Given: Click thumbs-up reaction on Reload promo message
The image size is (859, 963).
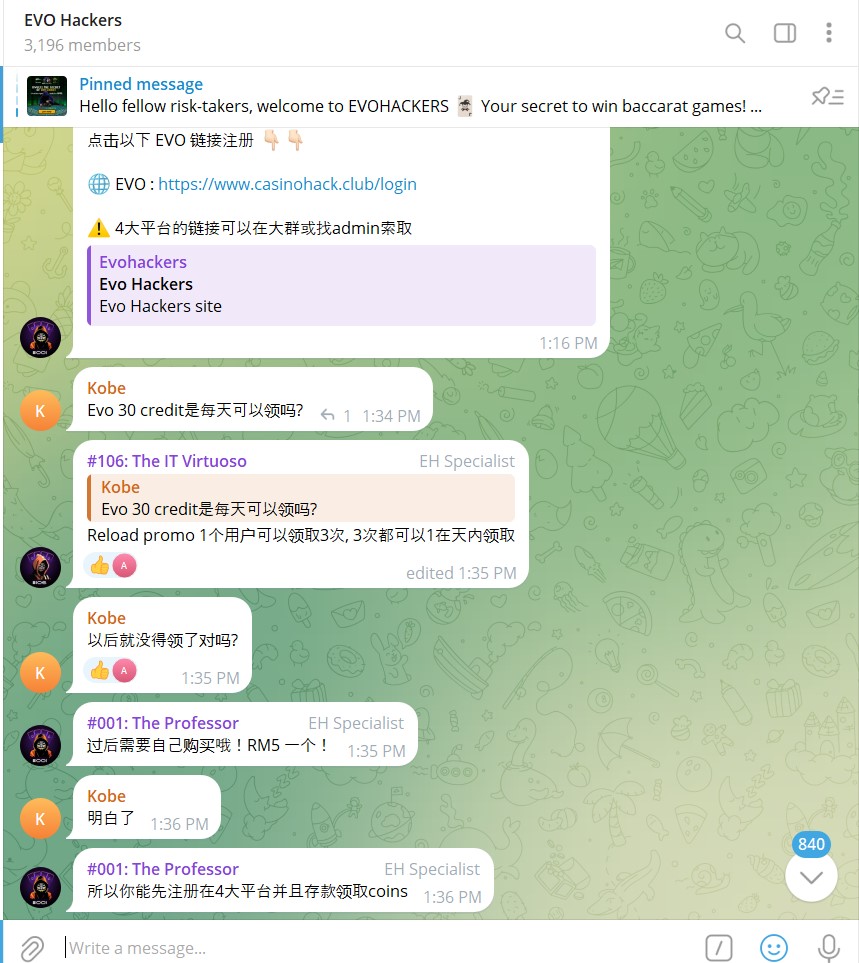Looking at the screenshot, I should click(x=110, y=565).
